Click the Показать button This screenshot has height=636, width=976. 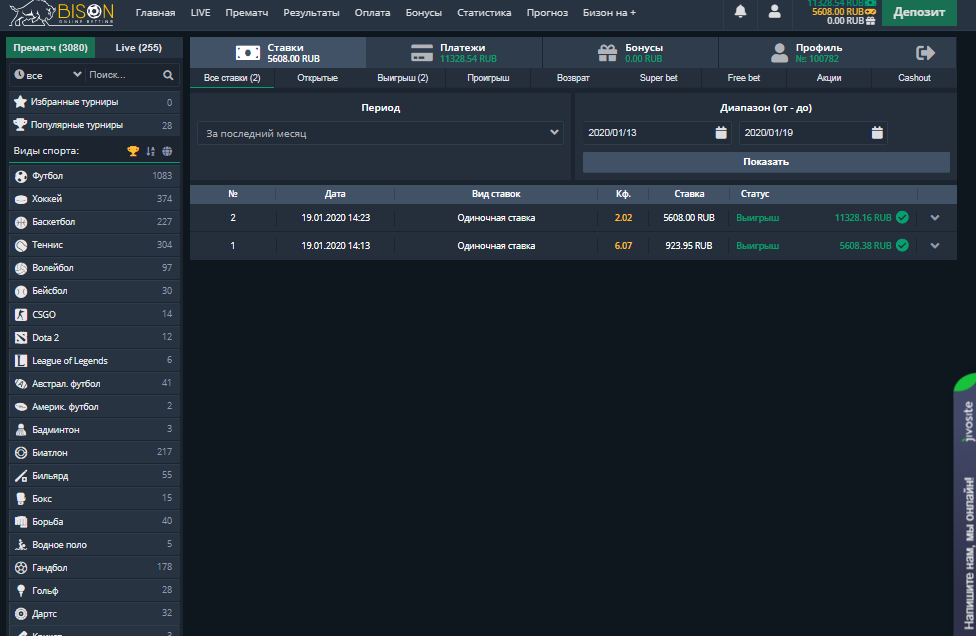point(766,162)
